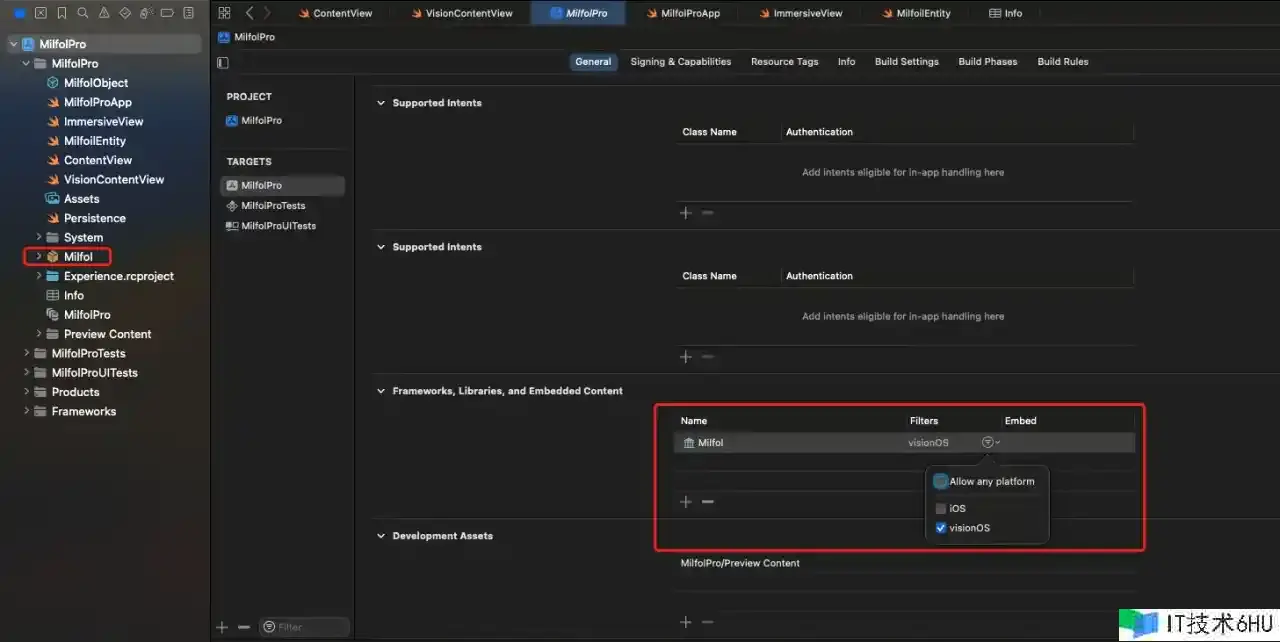Open the Find navigator magnifier icon
The height and width of the screenshot is (642, 1280).
82,13
